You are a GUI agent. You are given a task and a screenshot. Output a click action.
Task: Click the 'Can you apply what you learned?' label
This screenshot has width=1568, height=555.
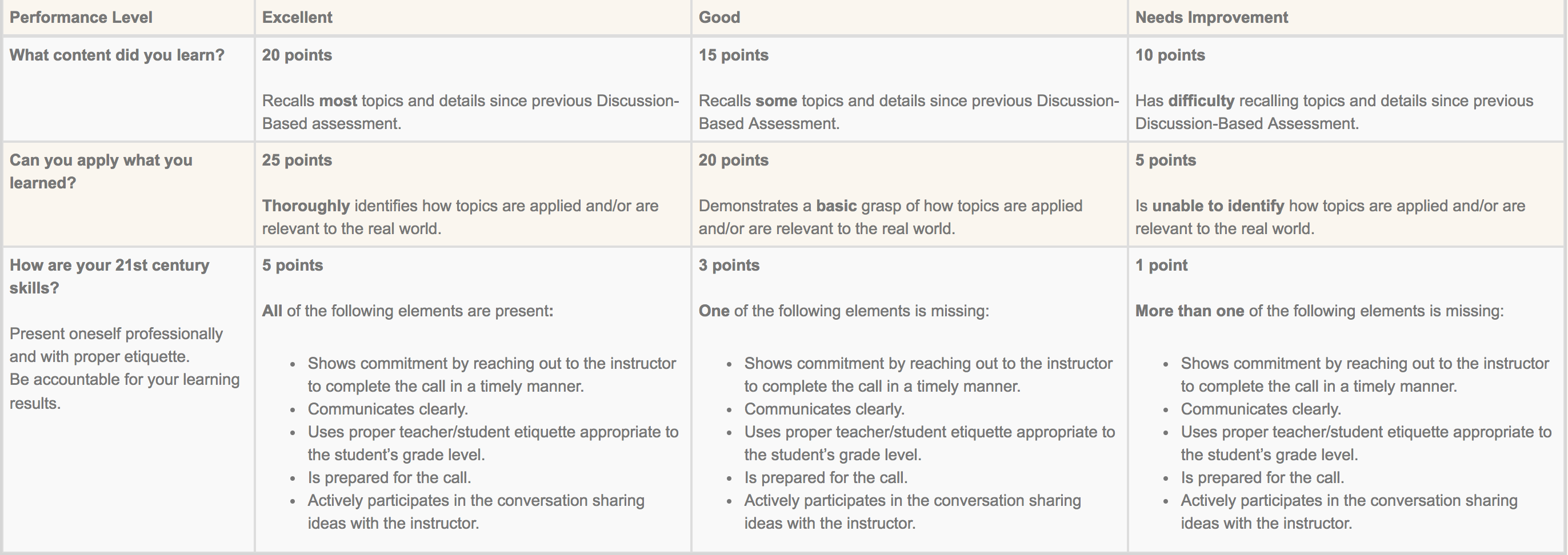tap(101, 172)
